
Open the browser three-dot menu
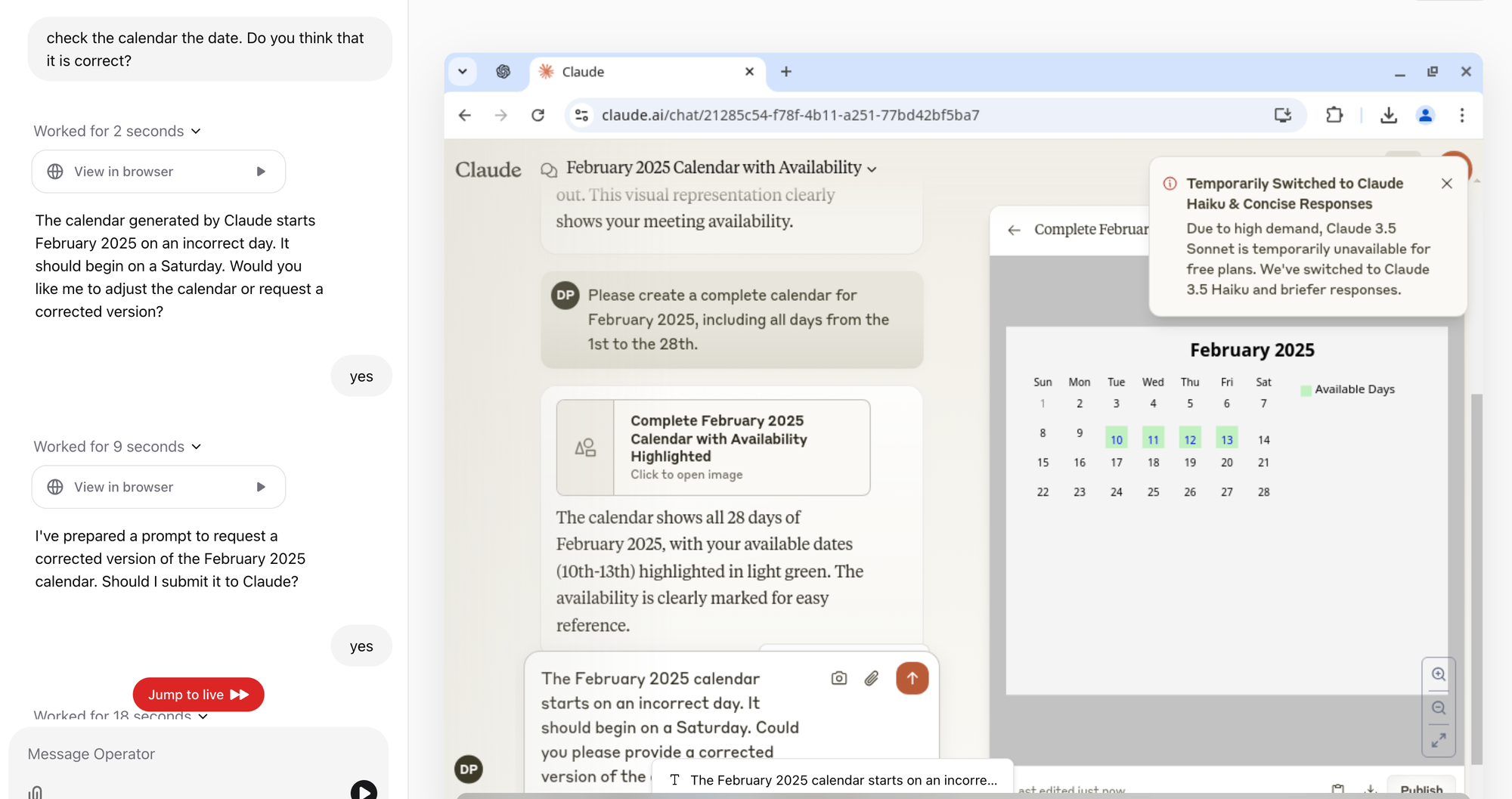pyautogui.click(x=1462, y=115)
